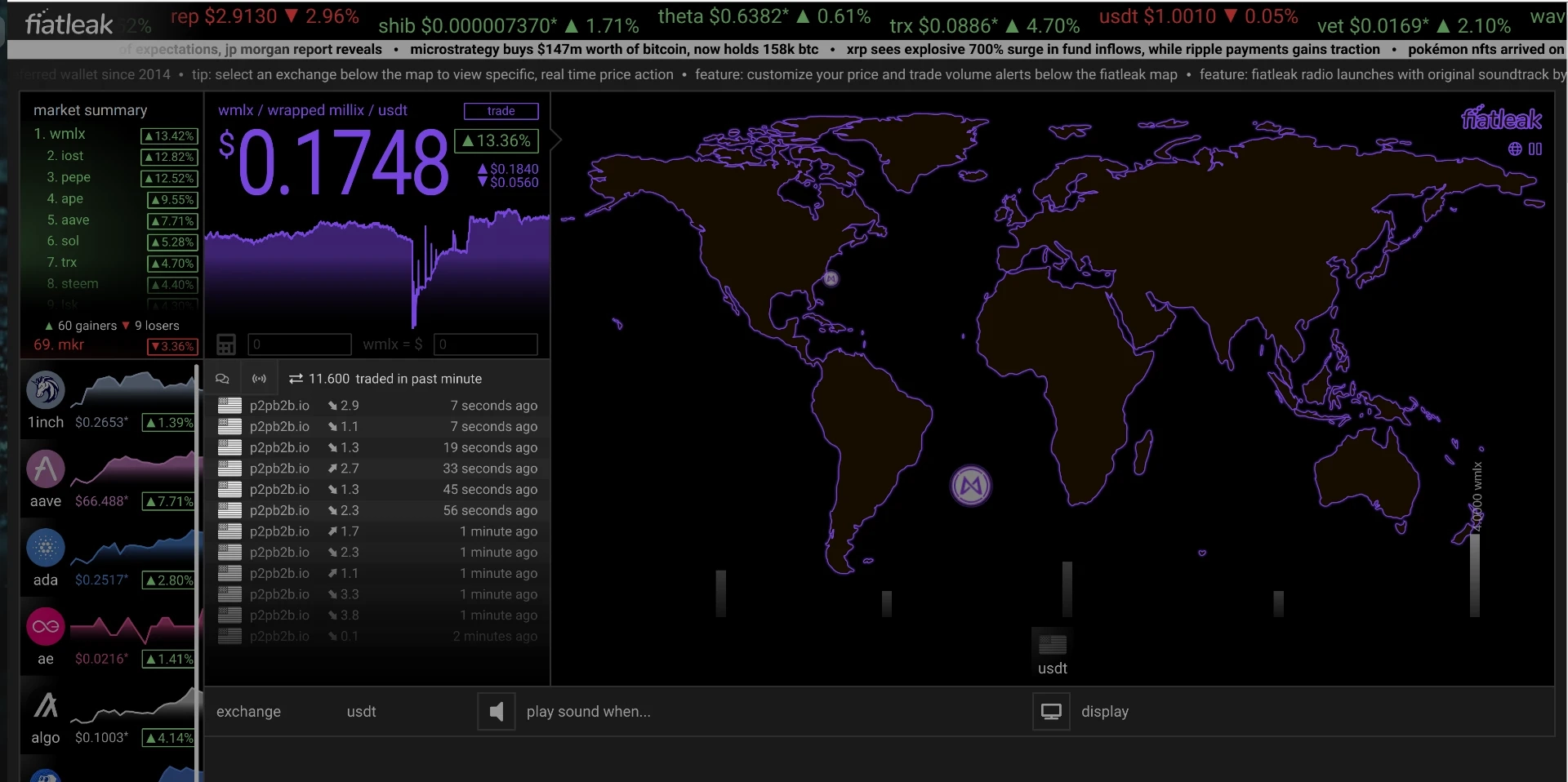Click usdt ticker in top bar
Image resolution: width=1568 pixels, height=782 pixels.
click(1198, 16)
